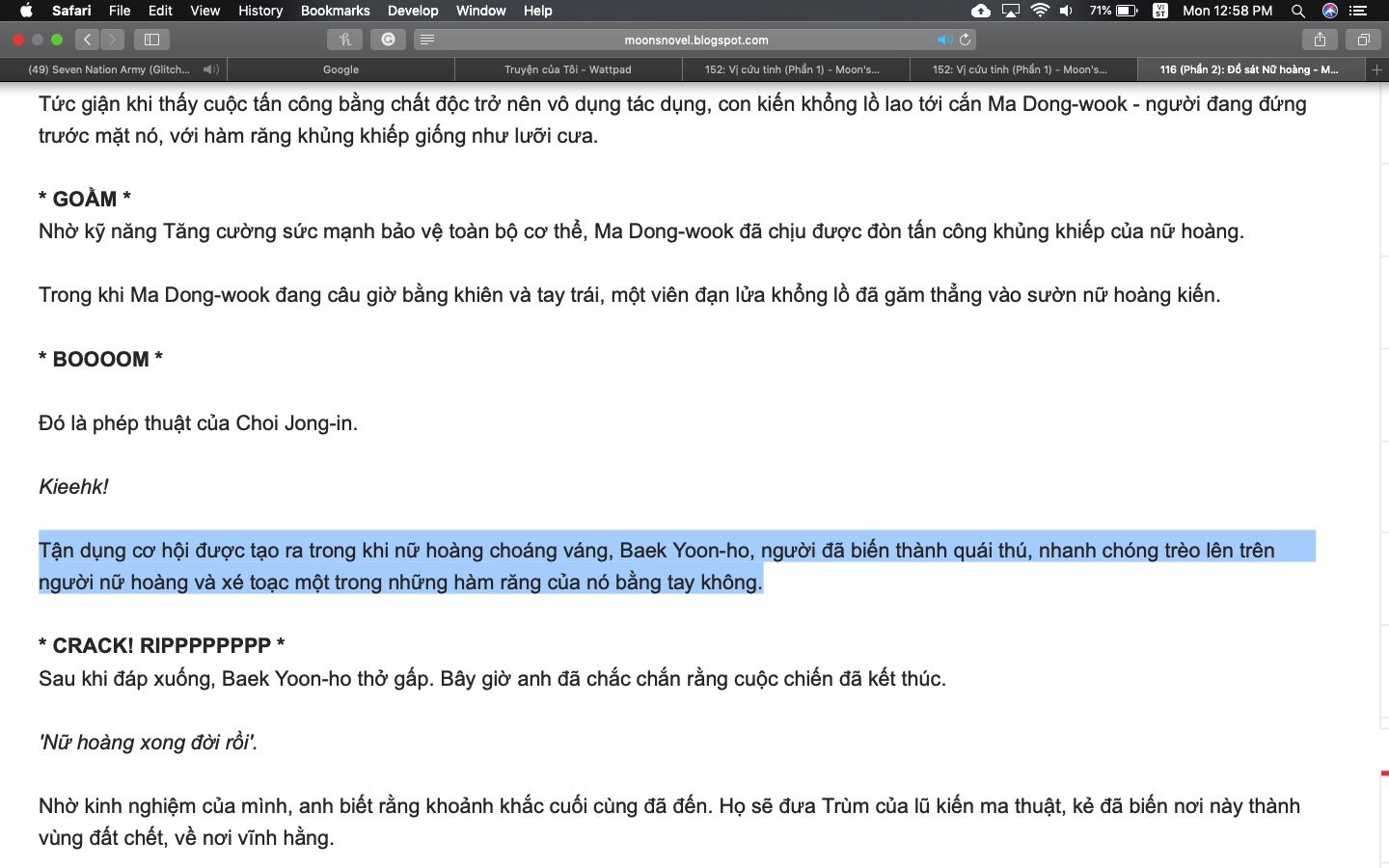Mute the Seven Nation Army tab

pos(209,69)
